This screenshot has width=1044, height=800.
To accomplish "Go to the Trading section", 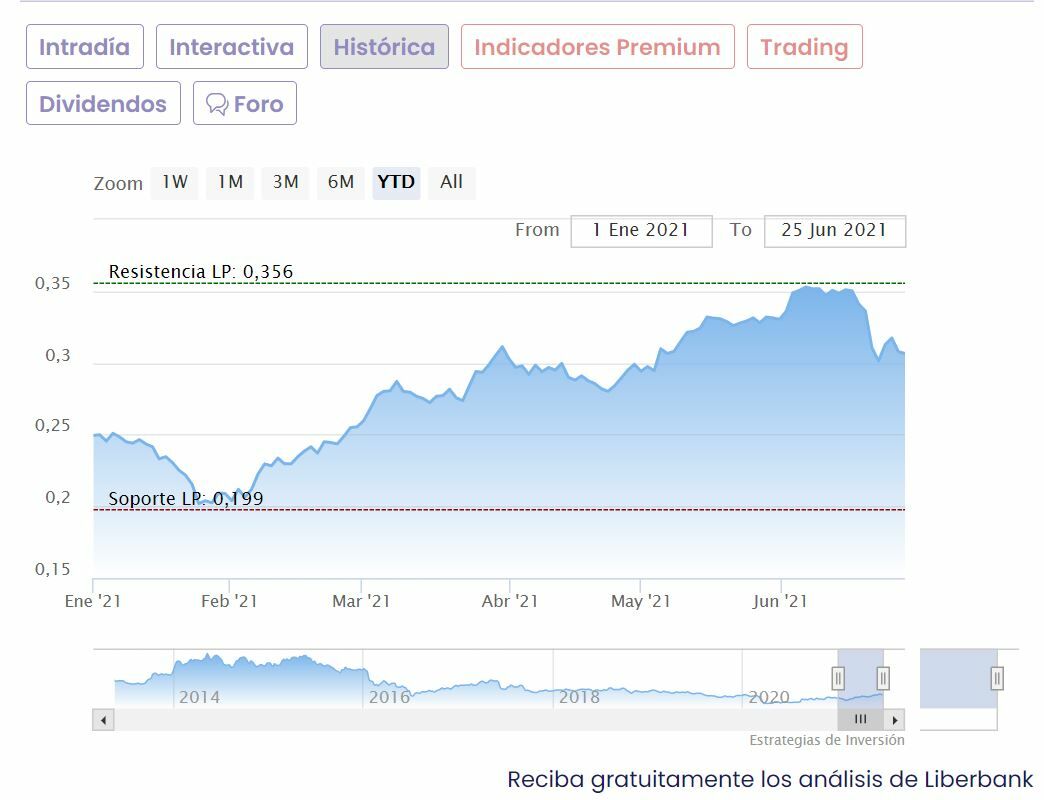I will point(804,47).
